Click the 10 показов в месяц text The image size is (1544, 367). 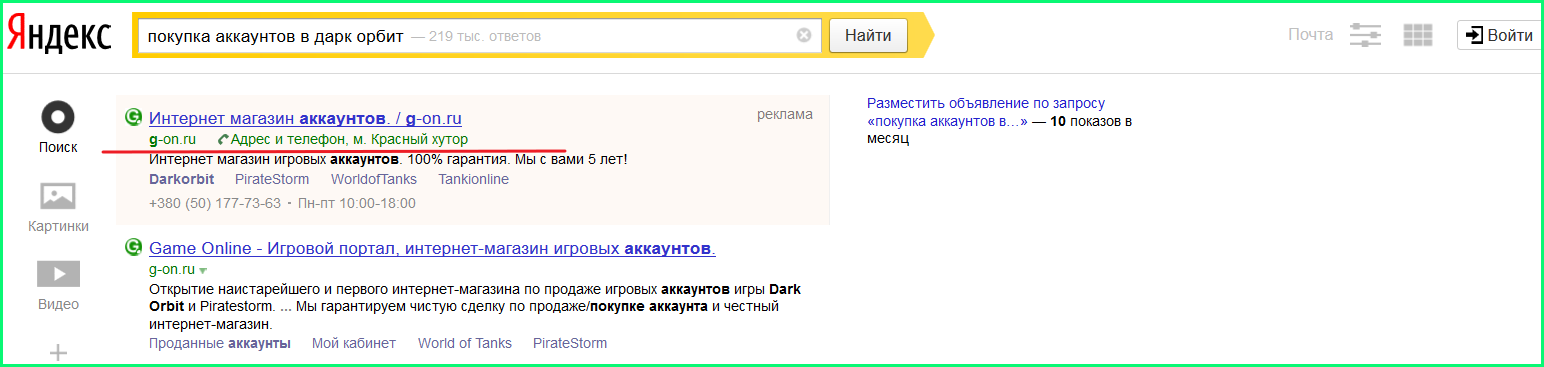click(x=999, y=131)
